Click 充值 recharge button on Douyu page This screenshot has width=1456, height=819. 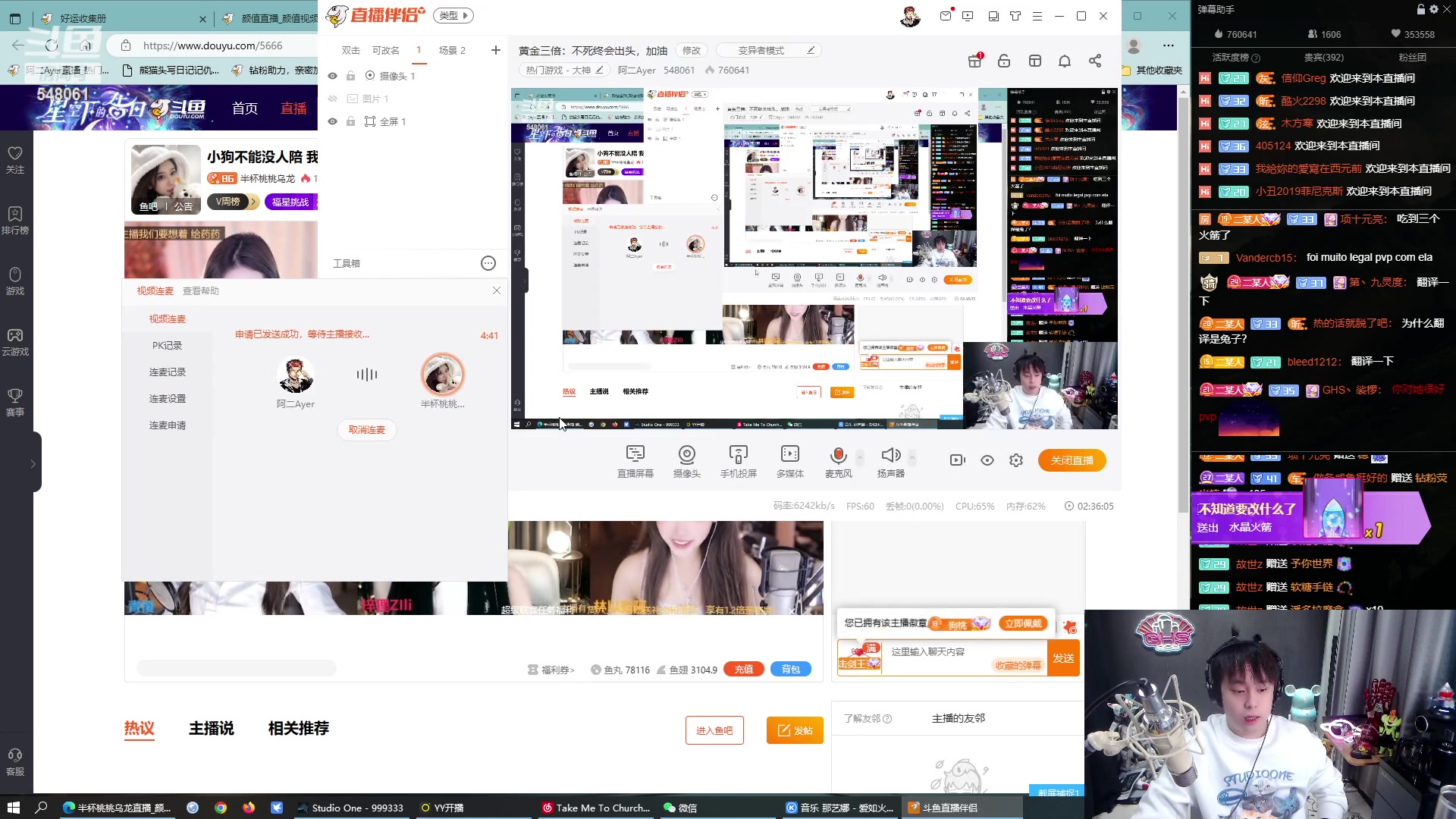coord(744,669)
